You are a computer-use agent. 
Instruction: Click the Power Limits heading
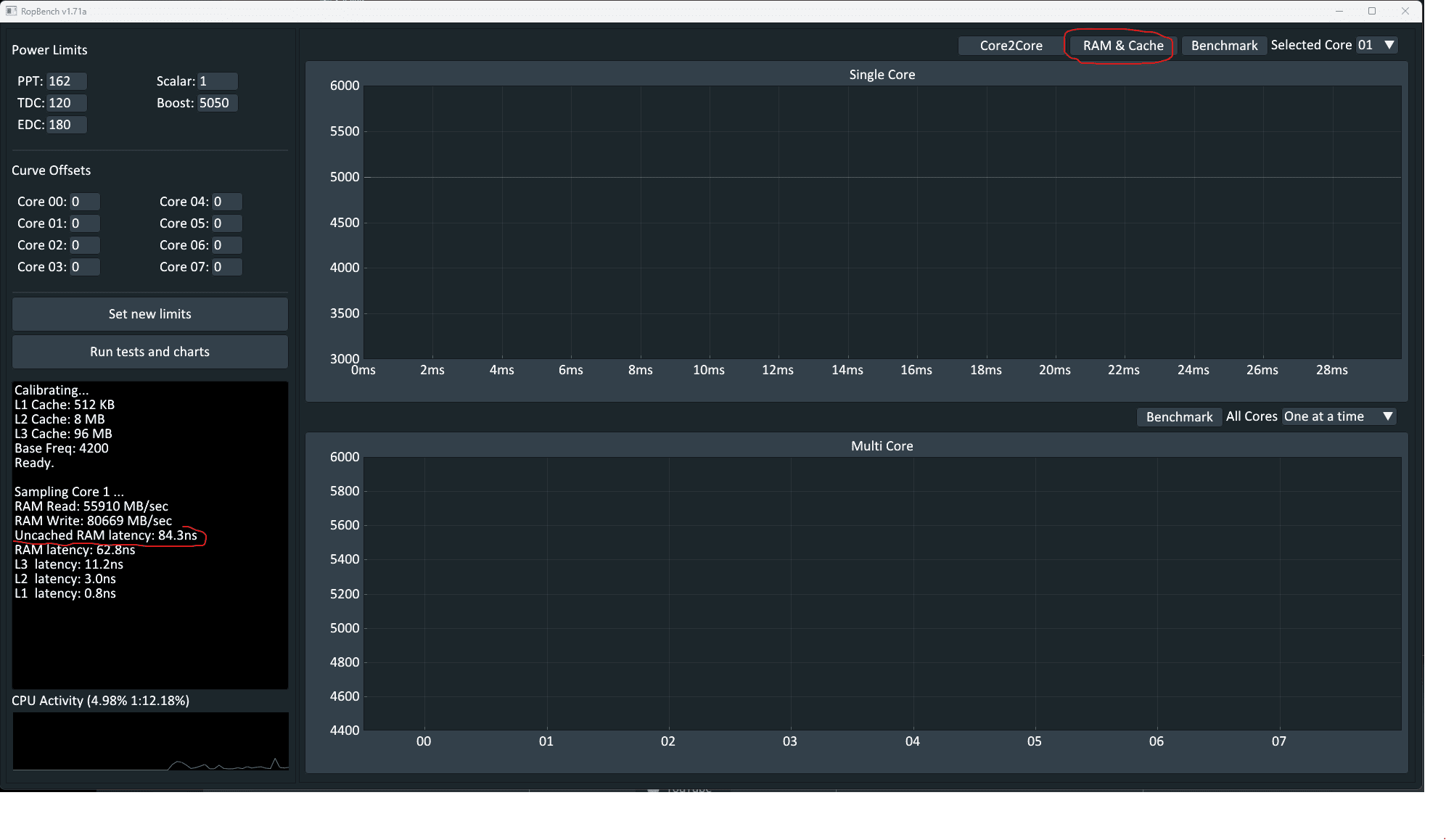tap(49, 50)
